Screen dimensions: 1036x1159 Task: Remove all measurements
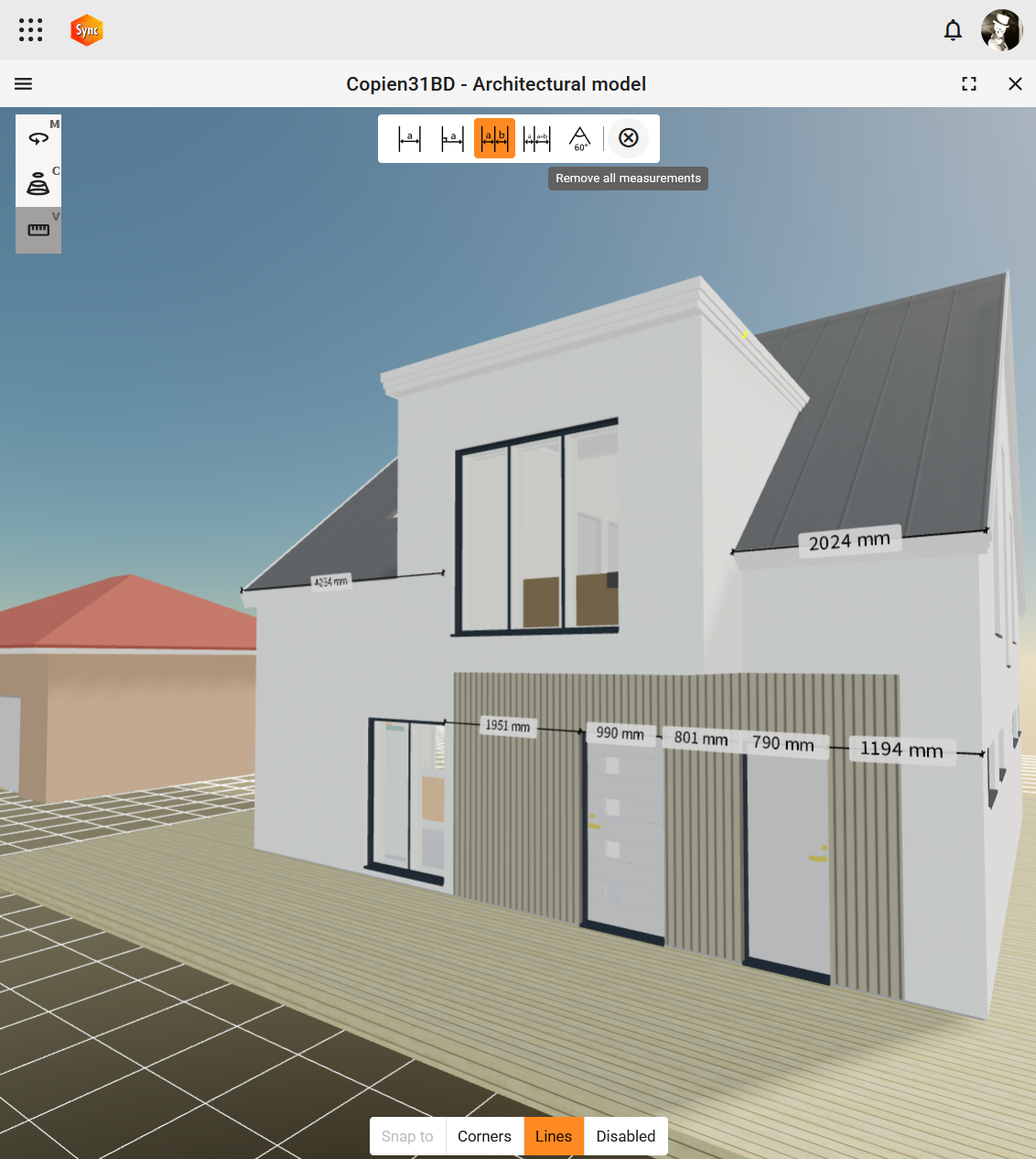629,138
